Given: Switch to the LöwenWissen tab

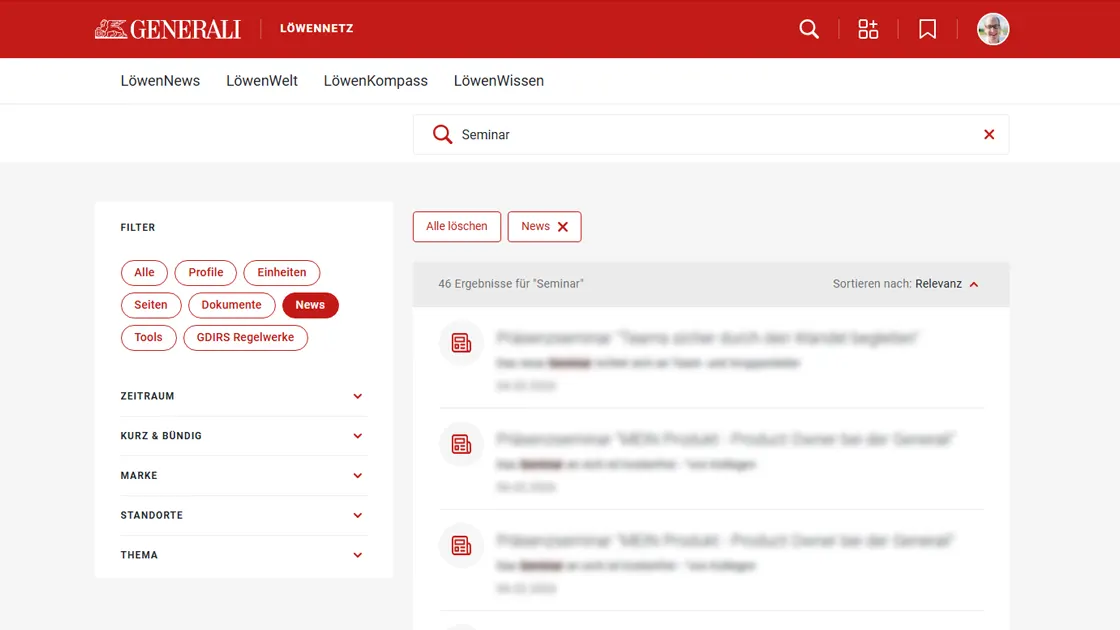Looking at the screenshot, I should point(498,80).
